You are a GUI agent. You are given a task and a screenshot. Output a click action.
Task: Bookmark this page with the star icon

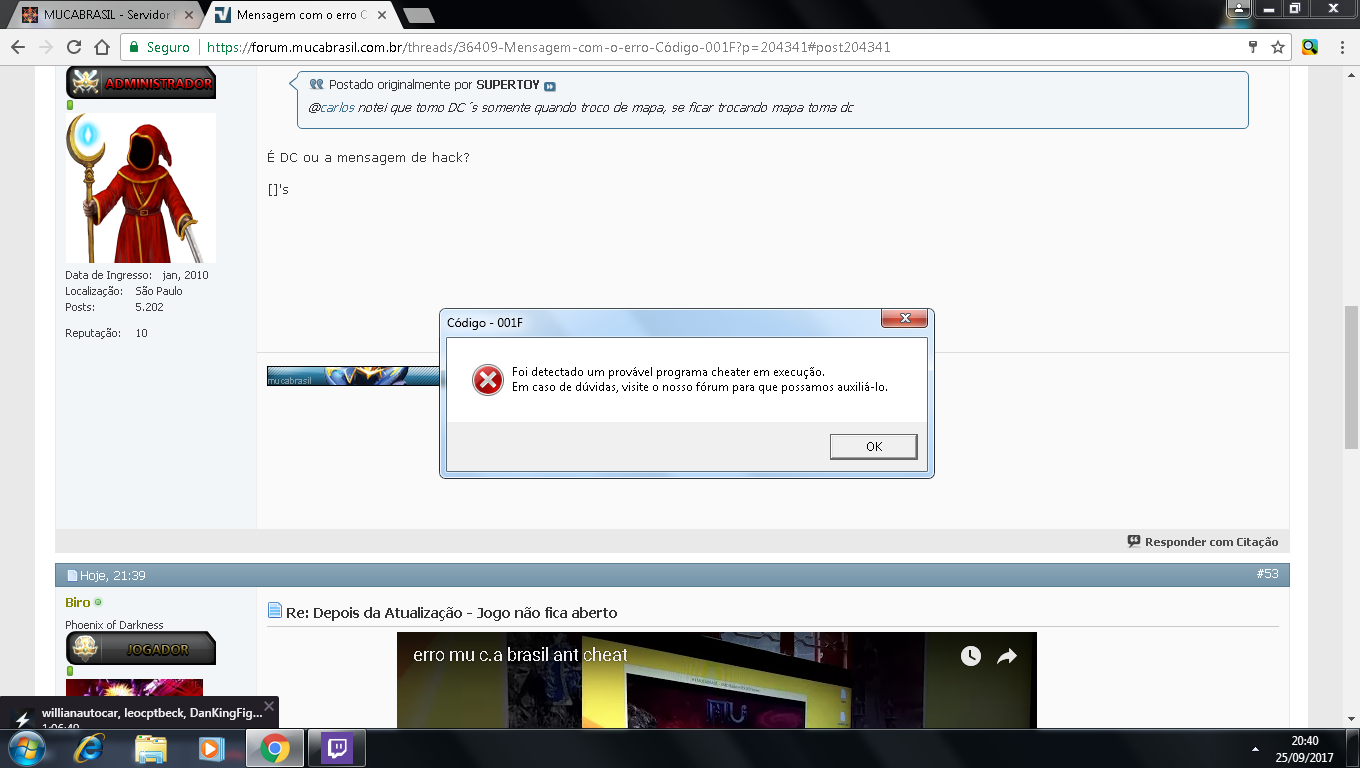coord(1277,47)
